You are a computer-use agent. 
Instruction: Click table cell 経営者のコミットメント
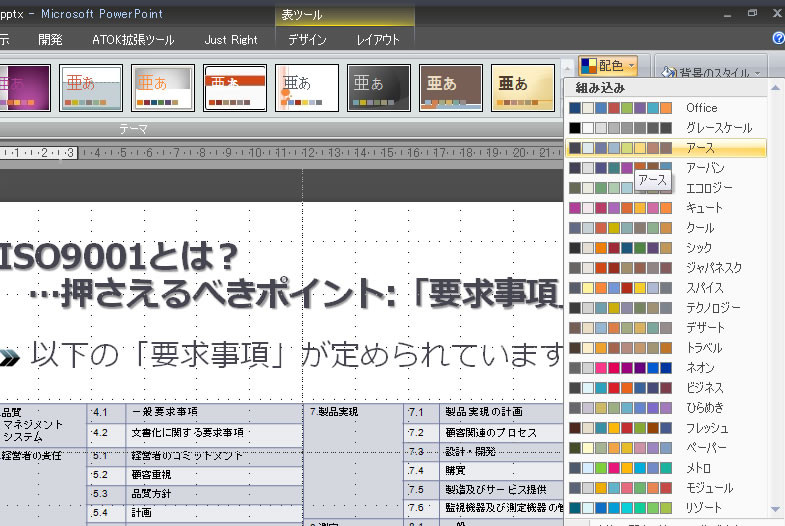click(214, 455)
